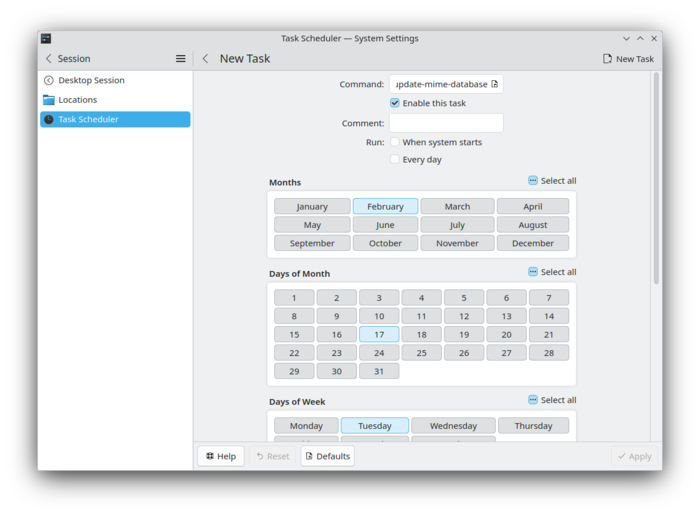Click the Select all icon for Months
This screenshot has width=700, height=515.
click(x=533, y=180)
